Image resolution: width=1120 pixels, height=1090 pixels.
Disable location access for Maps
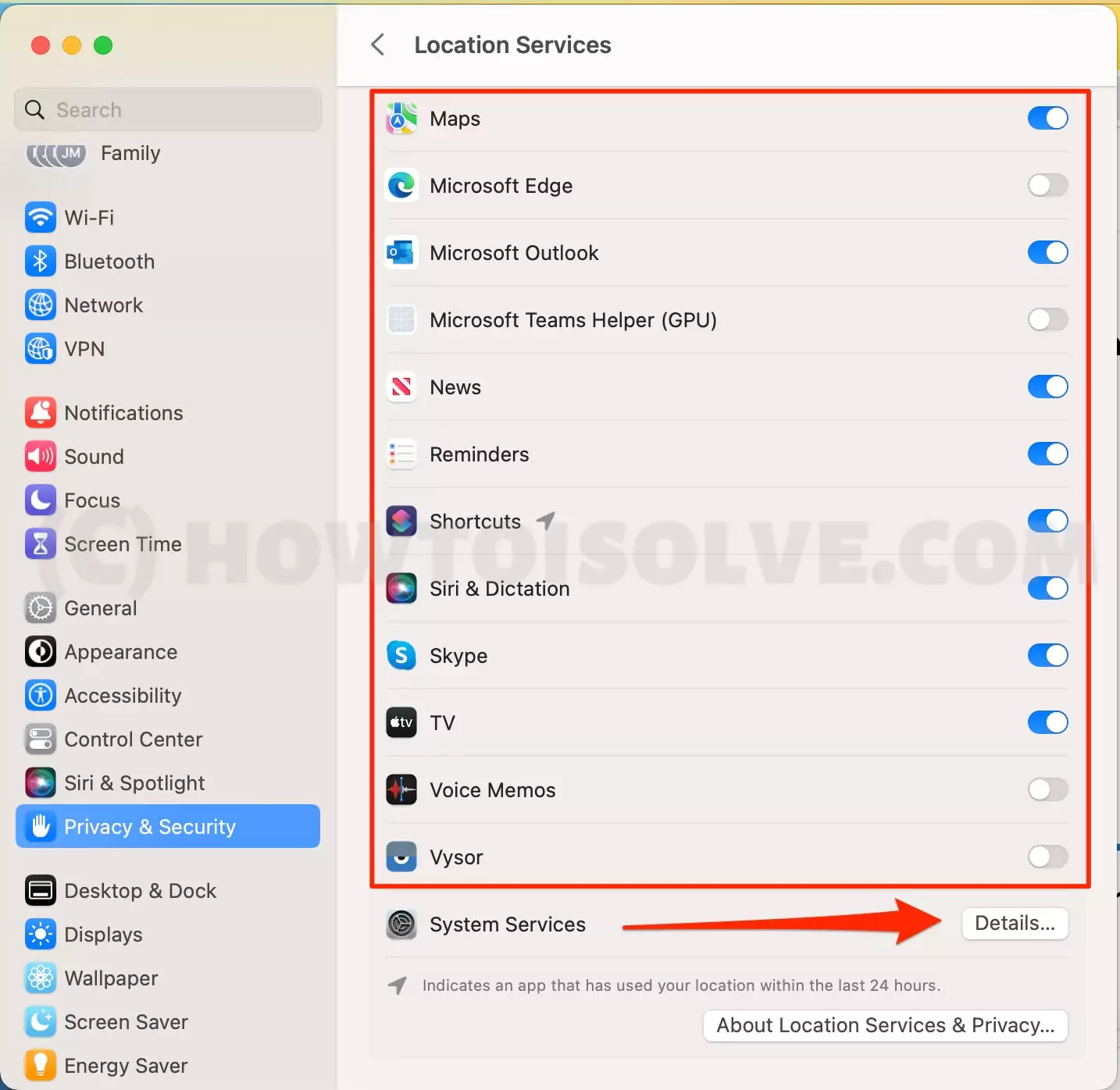pyautogui.click(x=1047, y=118)
